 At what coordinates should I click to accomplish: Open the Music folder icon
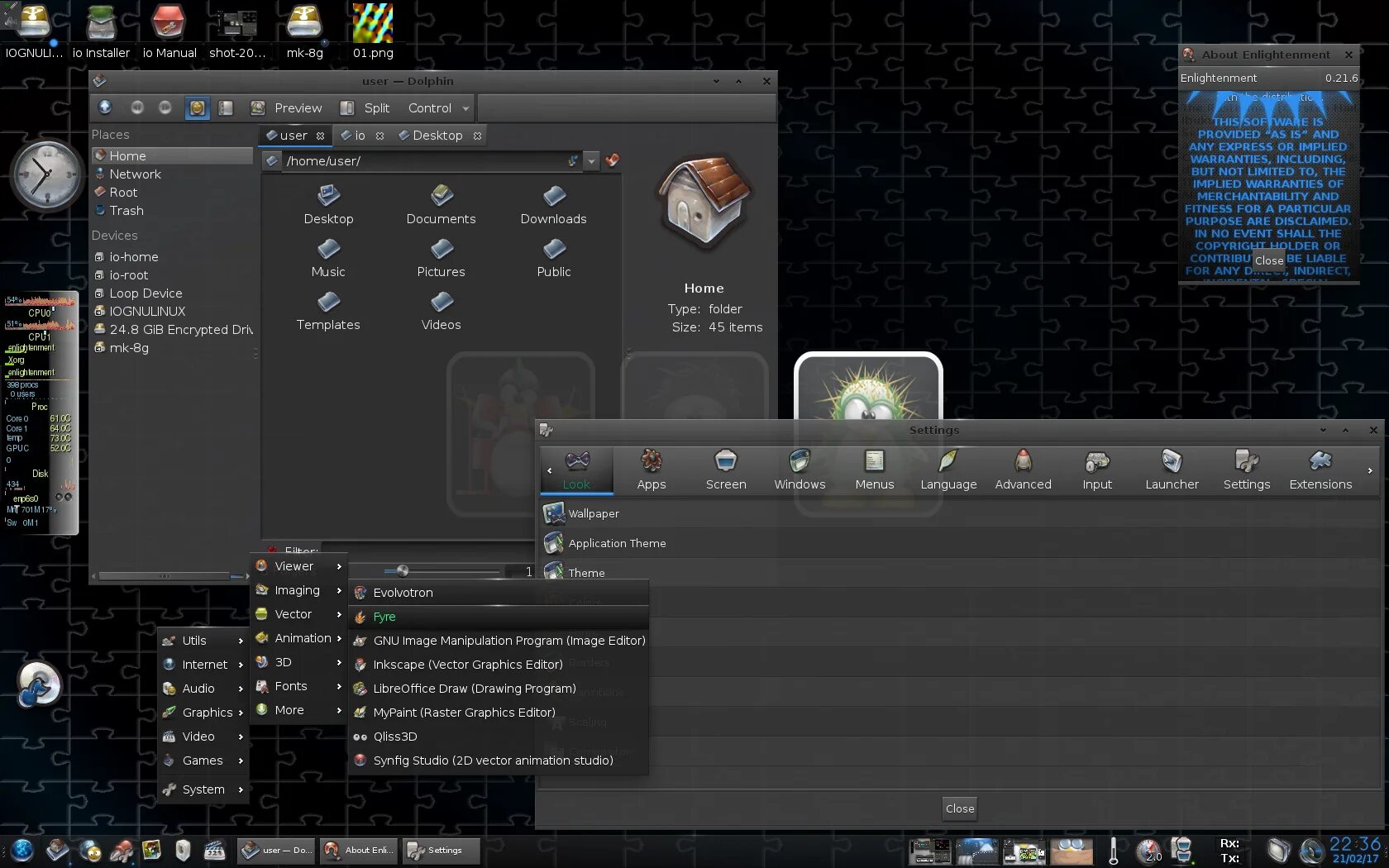click(328, 258)
